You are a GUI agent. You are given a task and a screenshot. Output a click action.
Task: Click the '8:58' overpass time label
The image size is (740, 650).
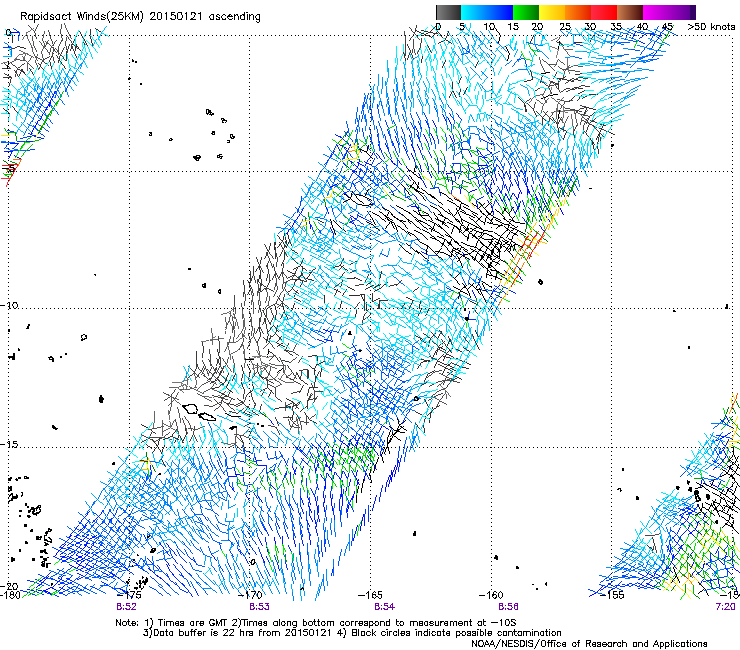509,607
